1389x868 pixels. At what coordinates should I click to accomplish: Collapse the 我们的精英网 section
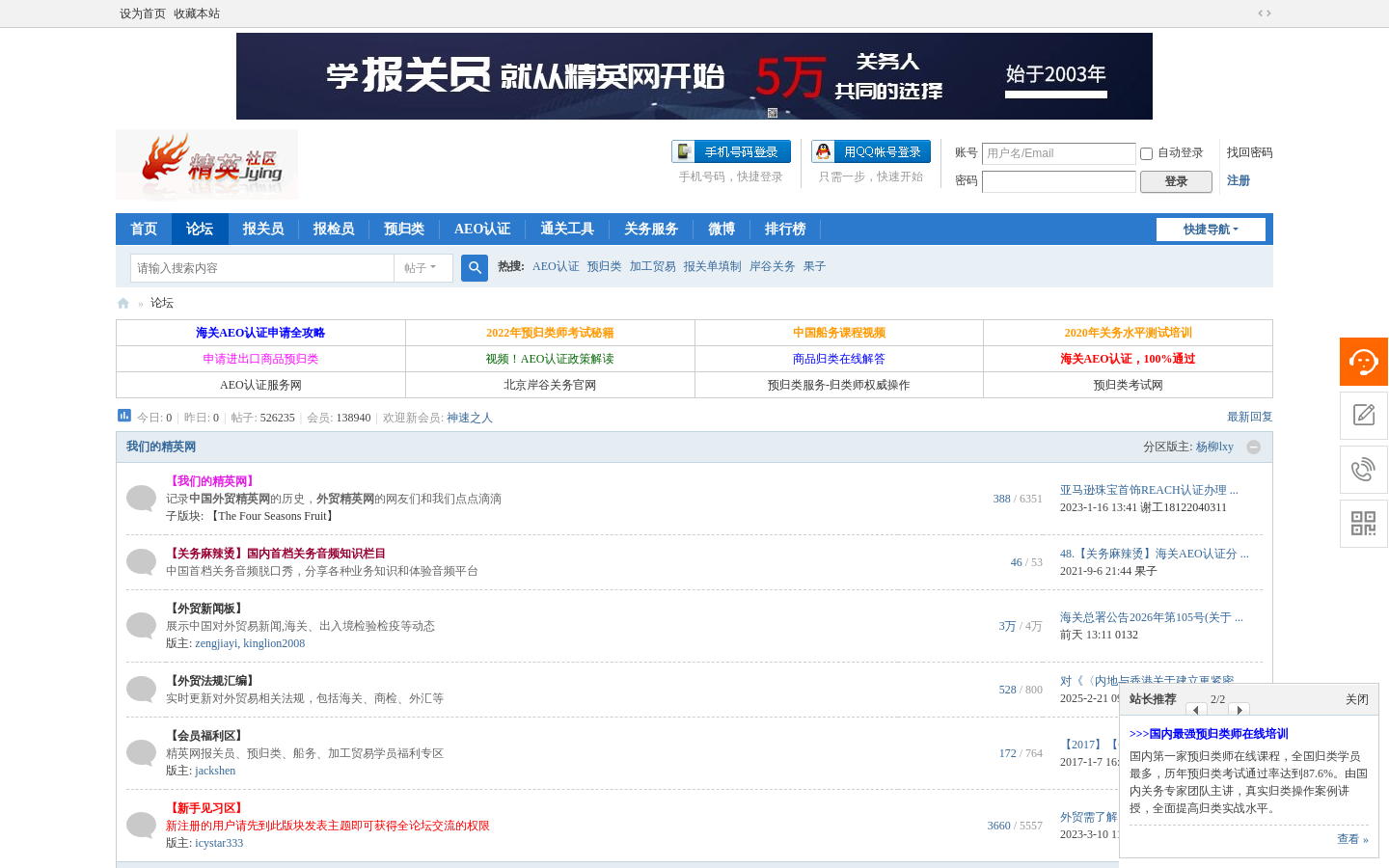coord(1254,447)
